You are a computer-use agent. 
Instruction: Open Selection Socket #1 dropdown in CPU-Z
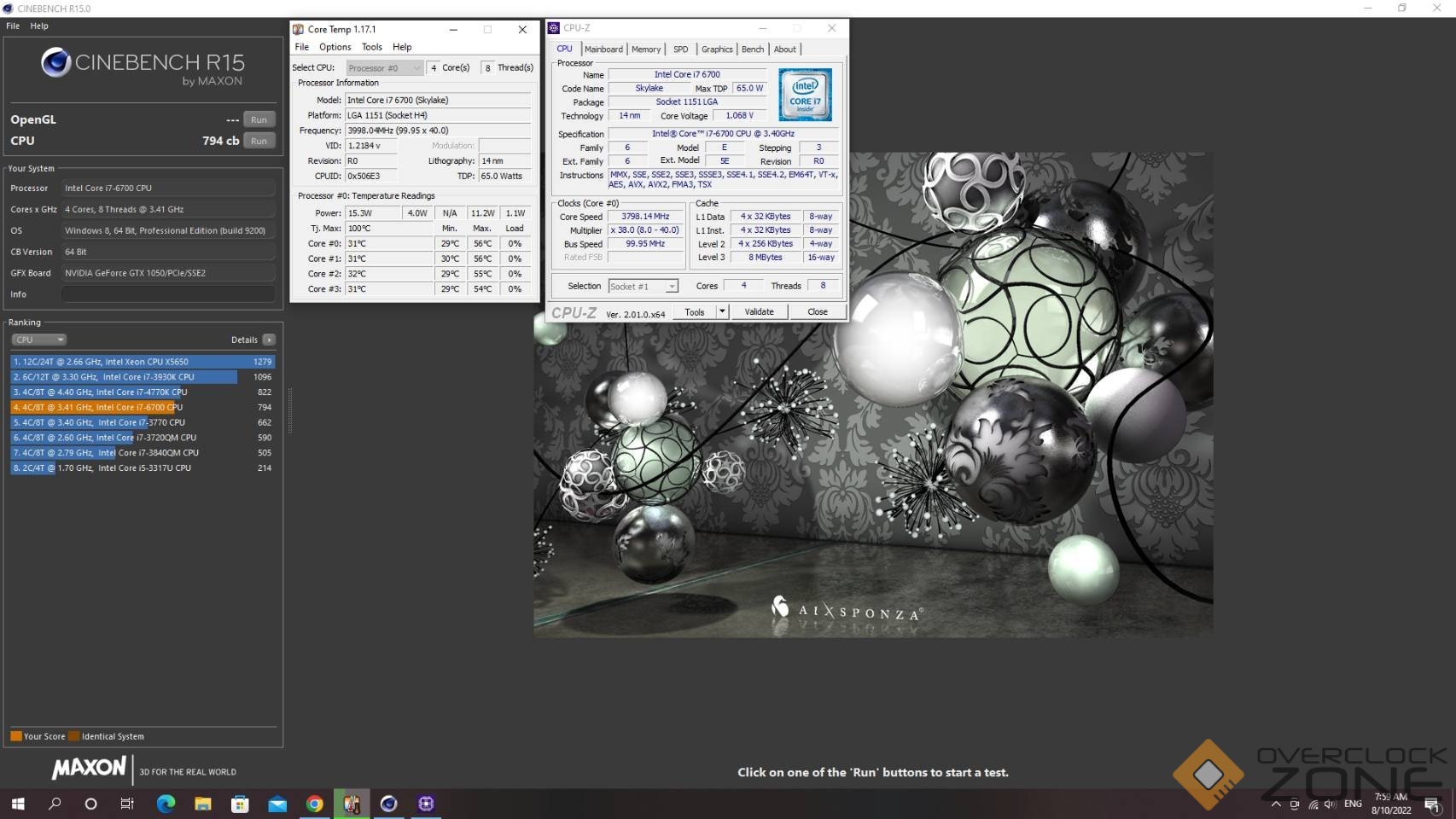point(643,287)
